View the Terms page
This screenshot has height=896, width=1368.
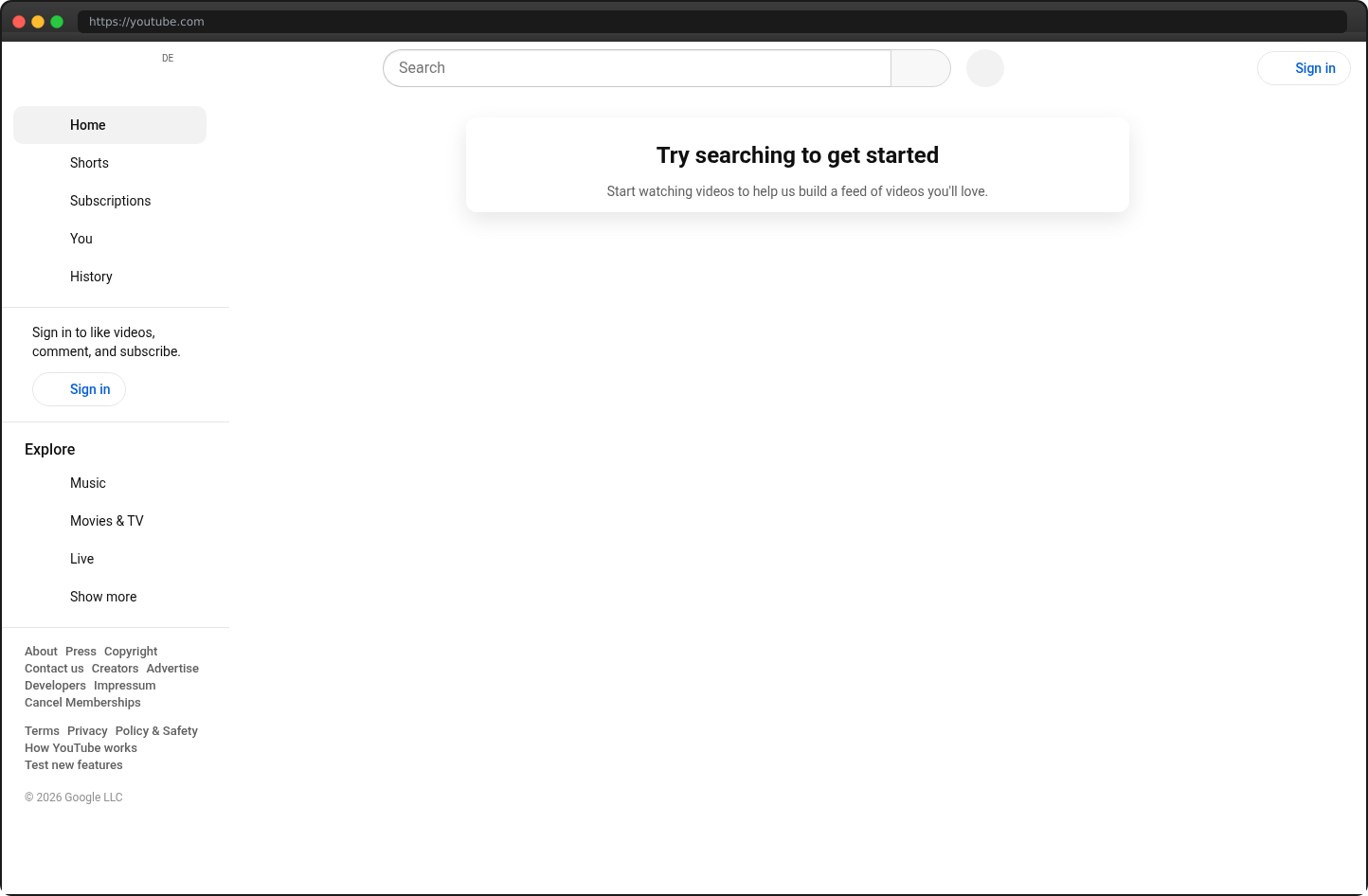coord(42,730)
